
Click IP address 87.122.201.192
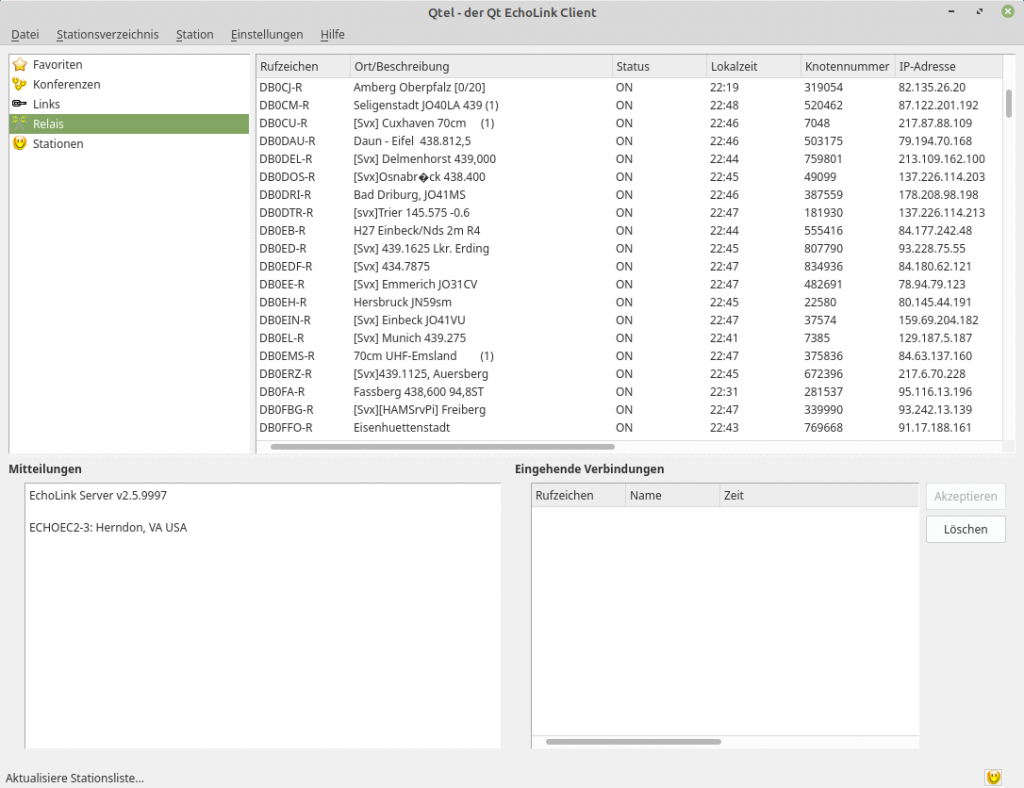tap(938, 105)
